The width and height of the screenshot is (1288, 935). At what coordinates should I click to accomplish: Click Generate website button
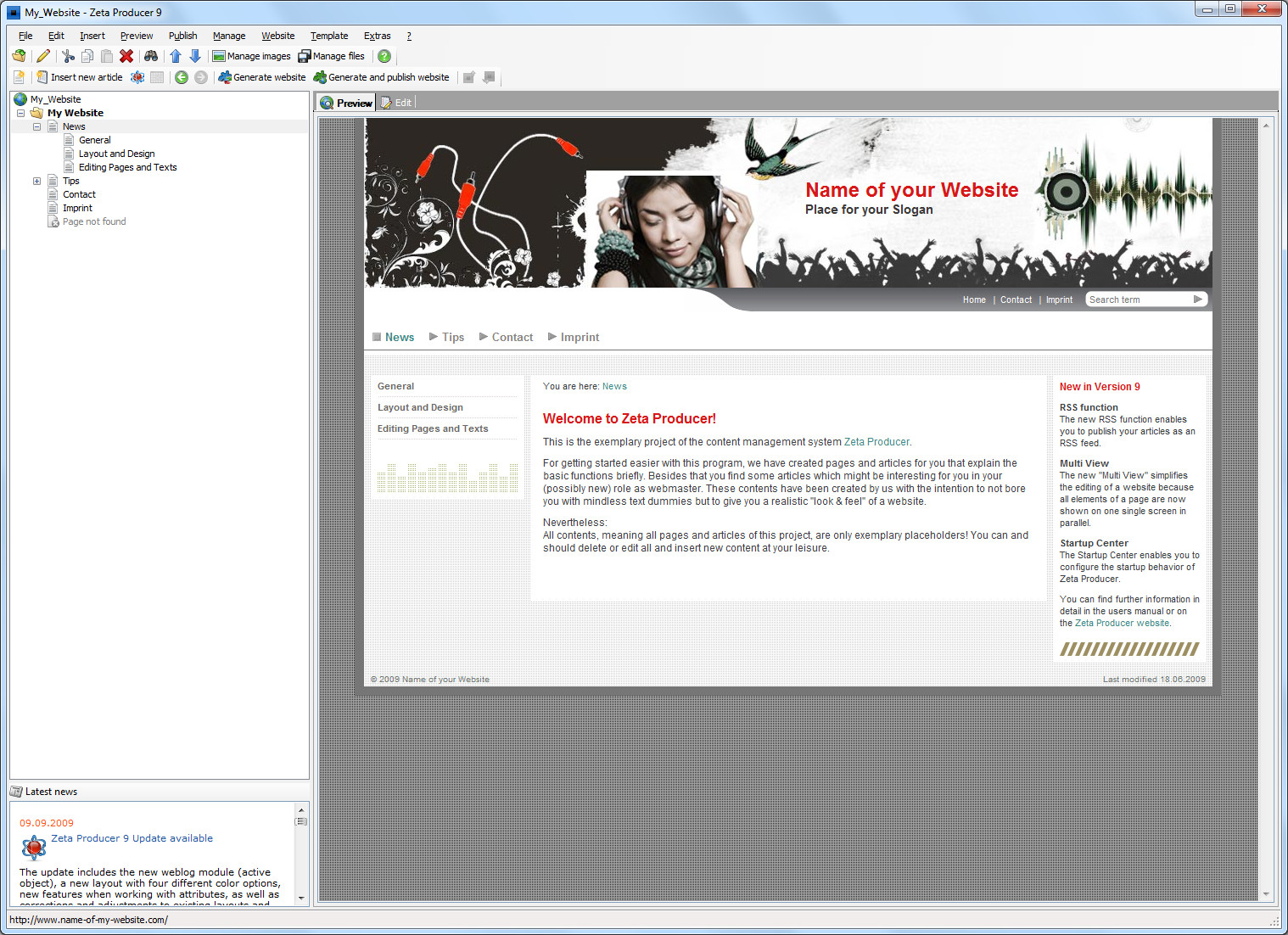(x=262, y=77)
